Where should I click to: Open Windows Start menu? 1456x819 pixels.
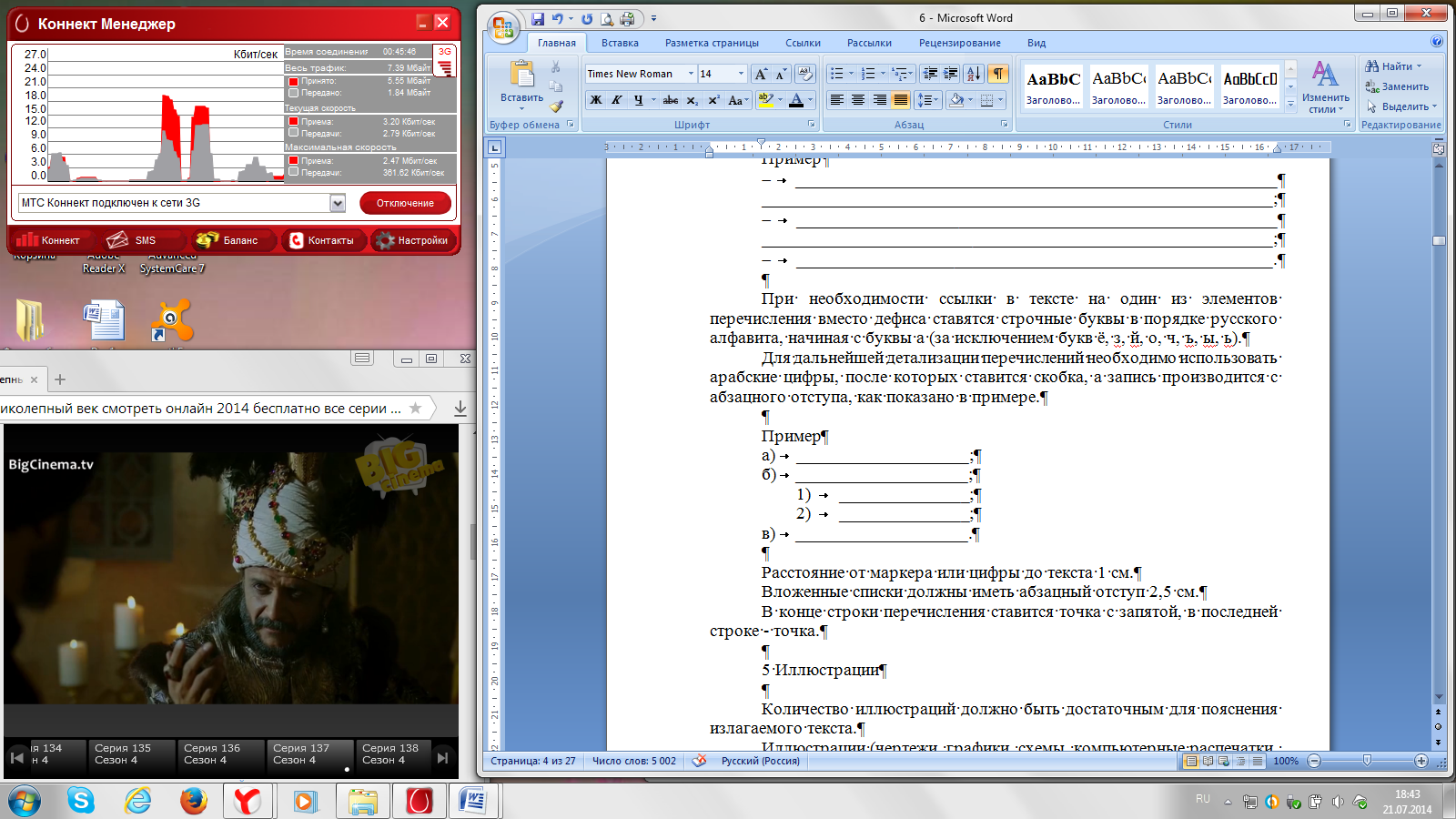24,801
